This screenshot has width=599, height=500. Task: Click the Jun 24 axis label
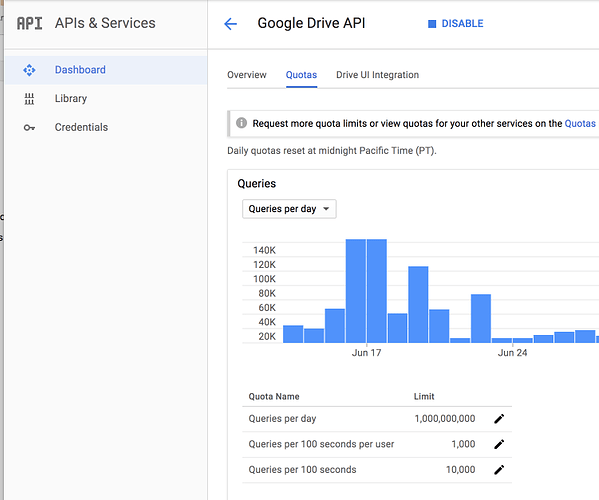512,353
